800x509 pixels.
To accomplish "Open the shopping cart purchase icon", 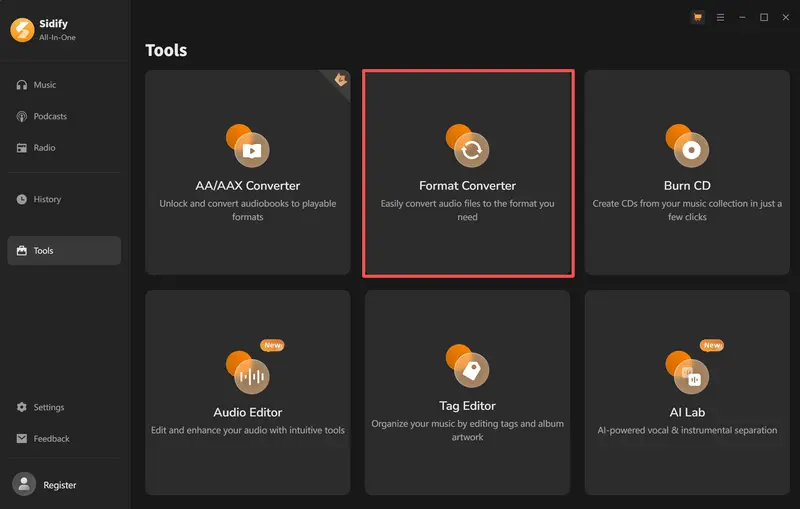I will (697, 17).
